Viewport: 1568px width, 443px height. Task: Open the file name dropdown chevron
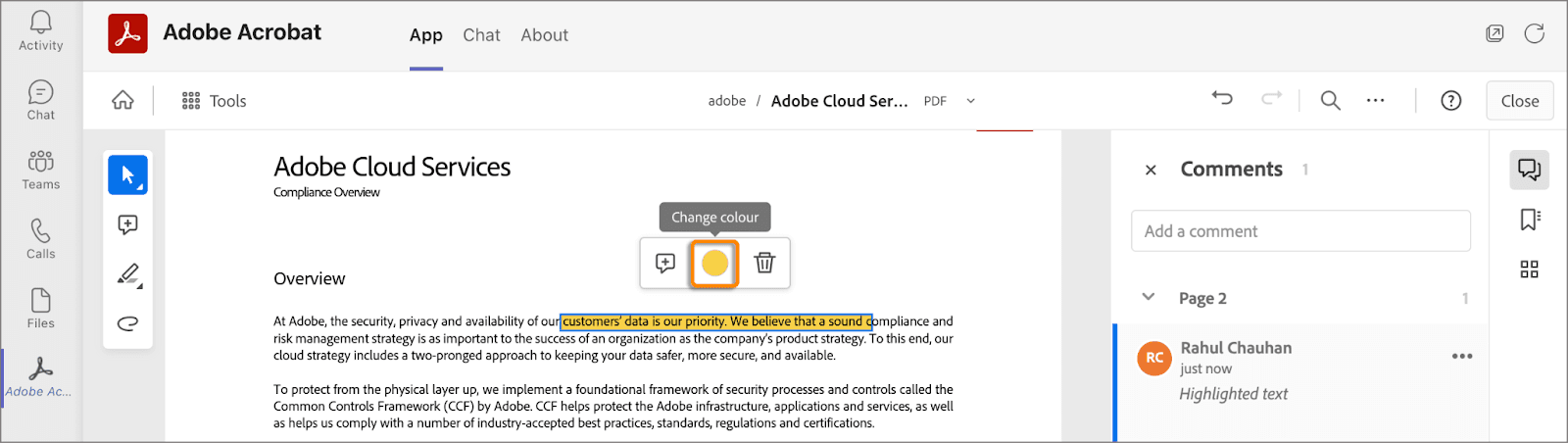(x=971, y=101)
